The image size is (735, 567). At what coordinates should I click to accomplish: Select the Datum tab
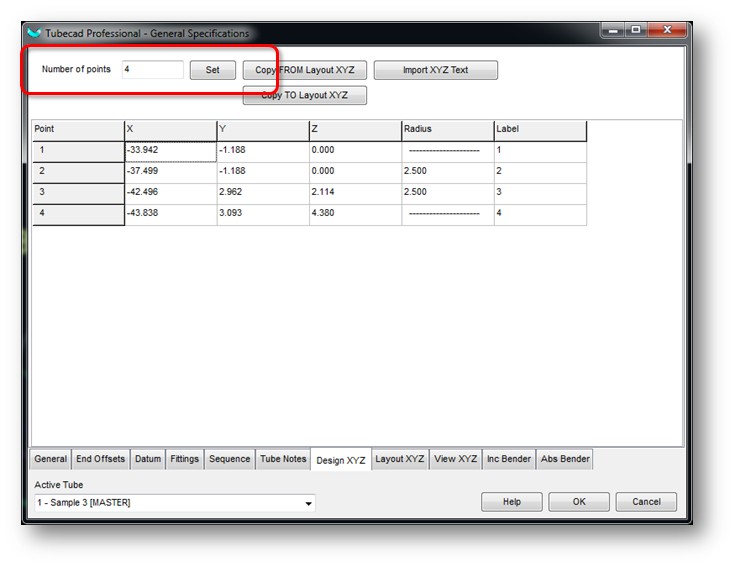tap(147, 459)
